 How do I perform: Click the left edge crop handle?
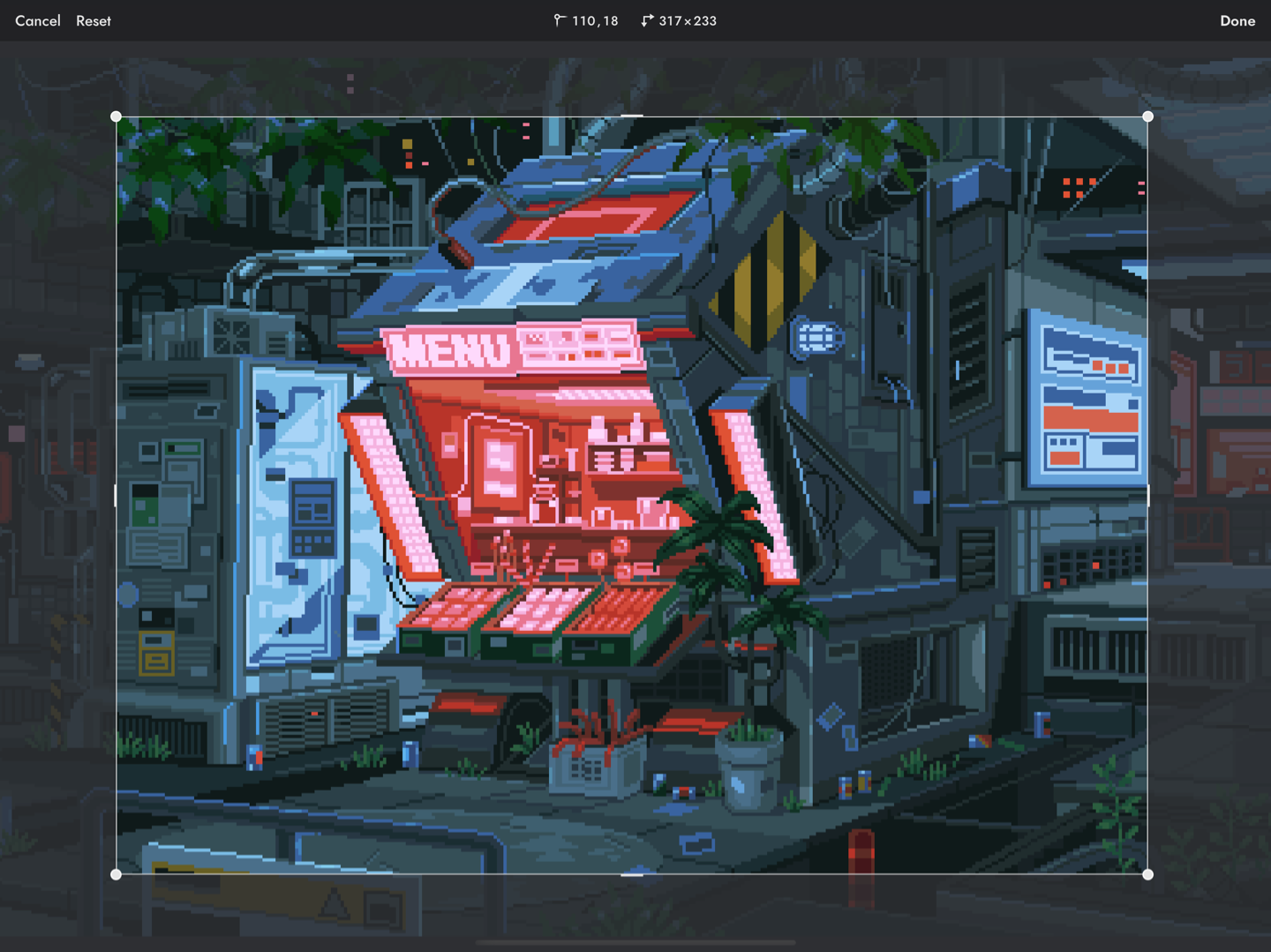pos(116,495)
